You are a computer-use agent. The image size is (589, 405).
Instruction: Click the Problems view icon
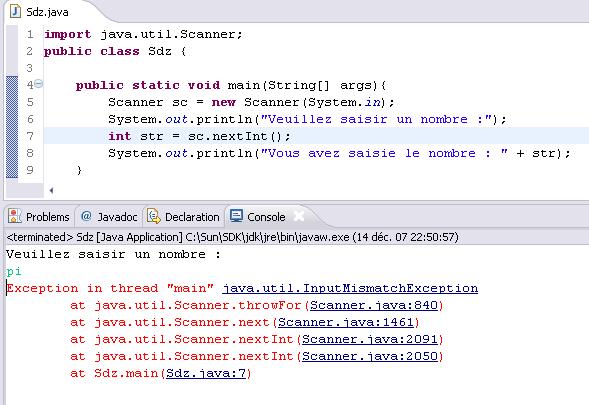pyautogui.click(x=15, y=216)
